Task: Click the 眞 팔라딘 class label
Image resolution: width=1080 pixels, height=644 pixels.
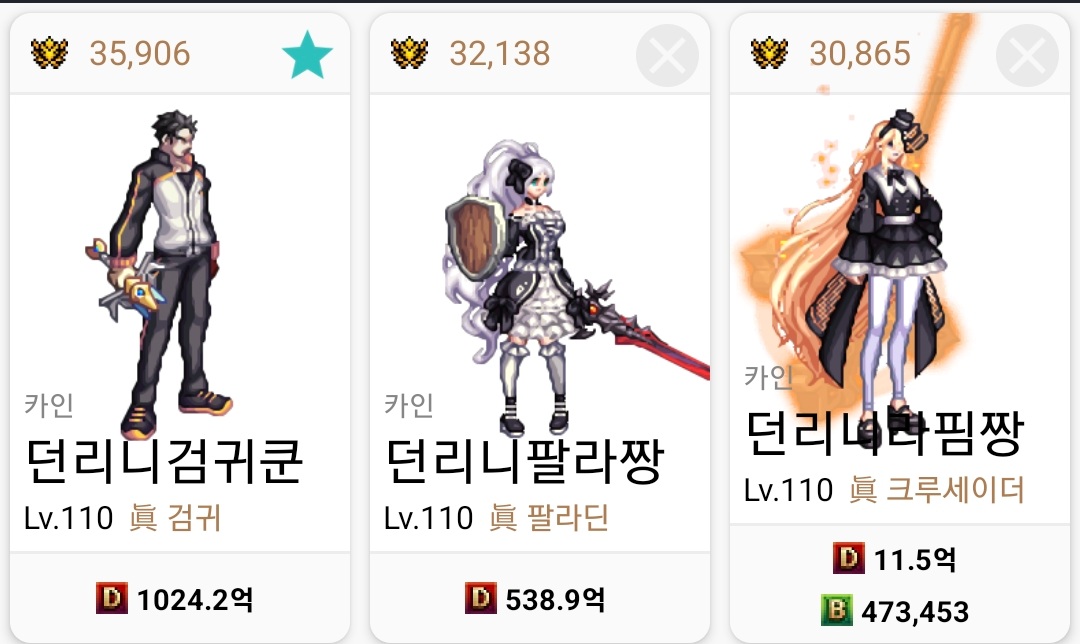Action: [x=549, y=518]
